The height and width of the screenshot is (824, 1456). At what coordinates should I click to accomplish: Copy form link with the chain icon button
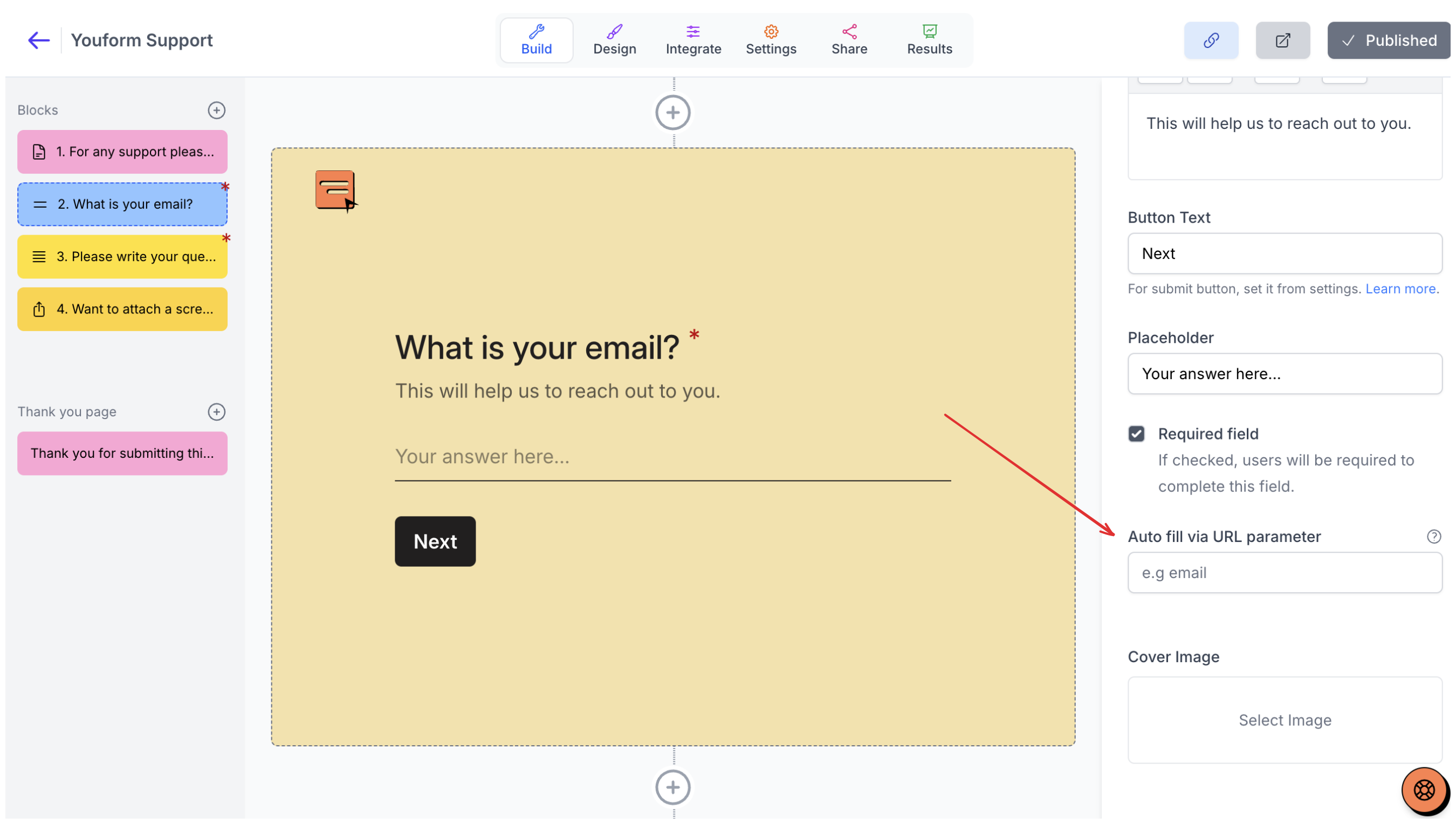1211,40
